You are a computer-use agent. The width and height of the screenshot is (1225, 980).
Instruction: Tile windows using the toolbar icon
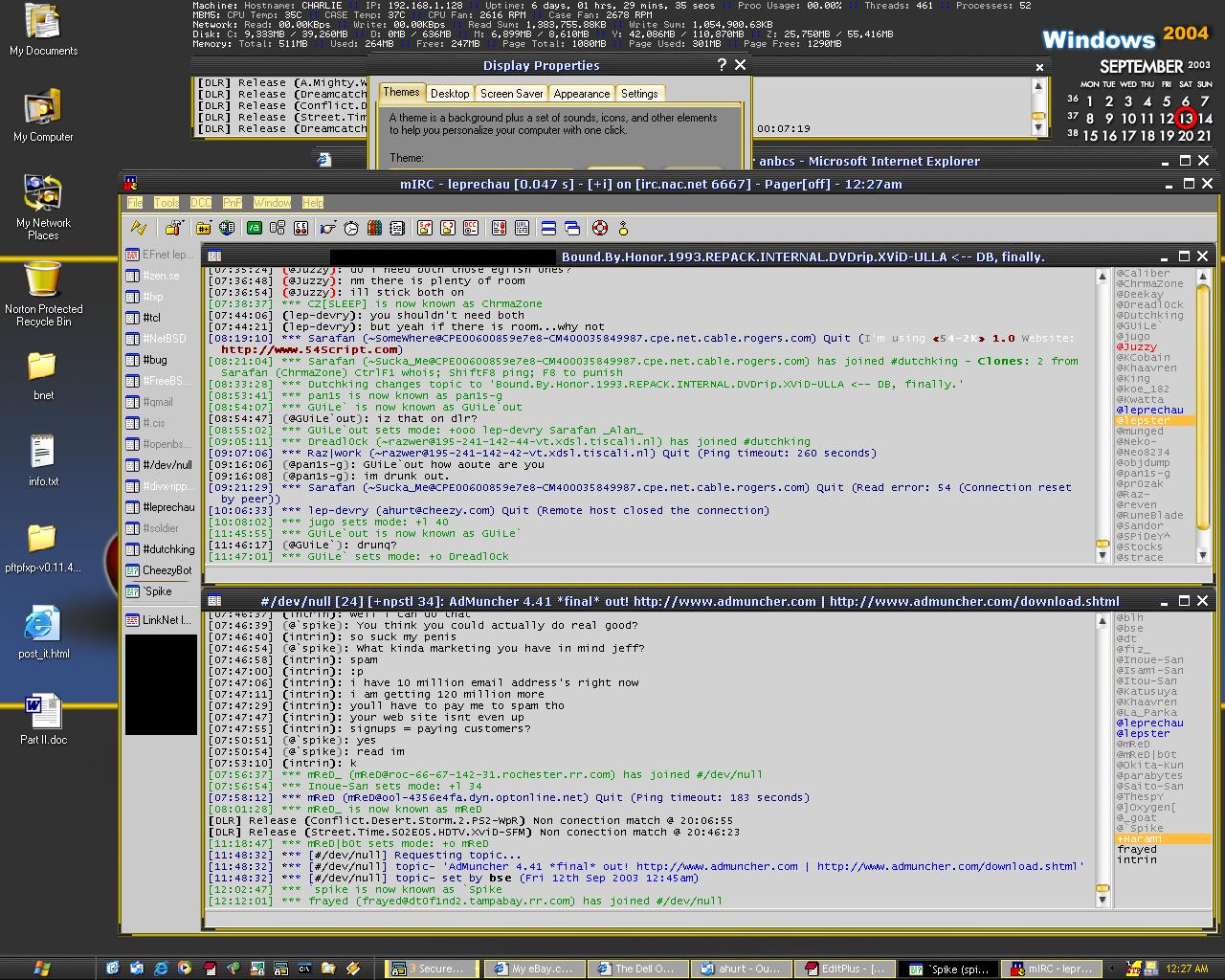pyautogui.click(x=548, y=228)
